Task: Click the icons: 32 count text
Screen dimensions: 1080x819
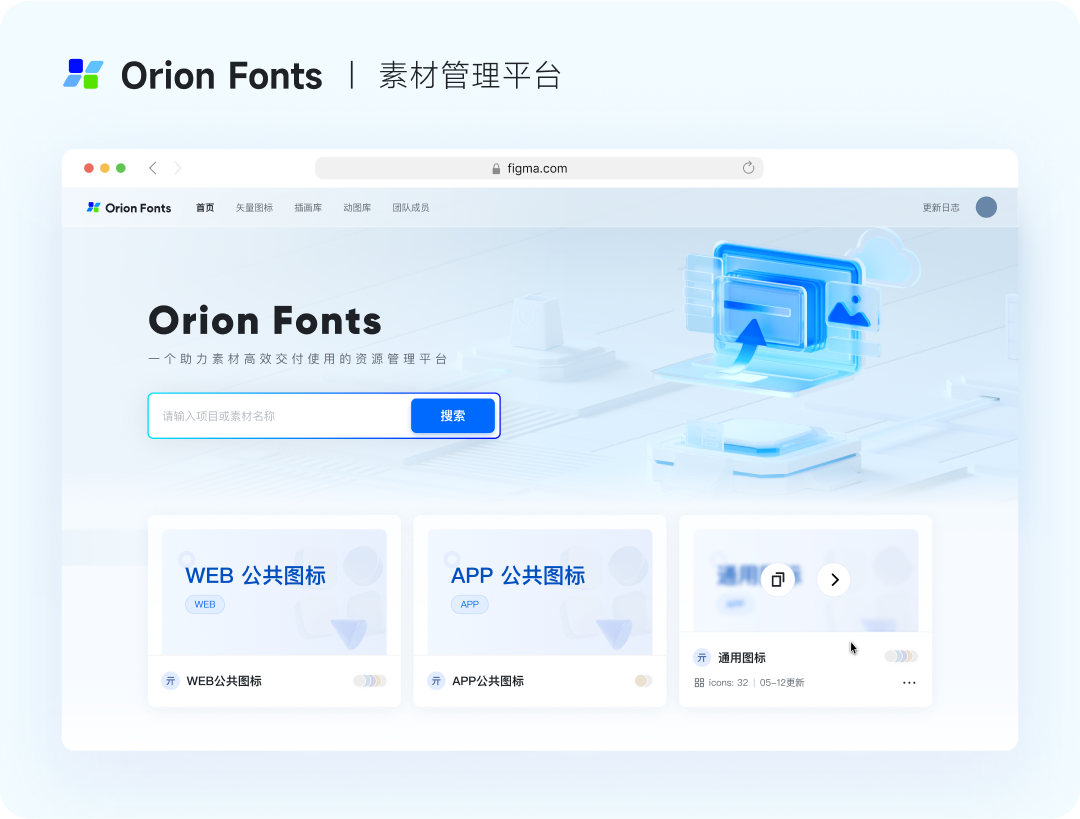Action: 728,683
